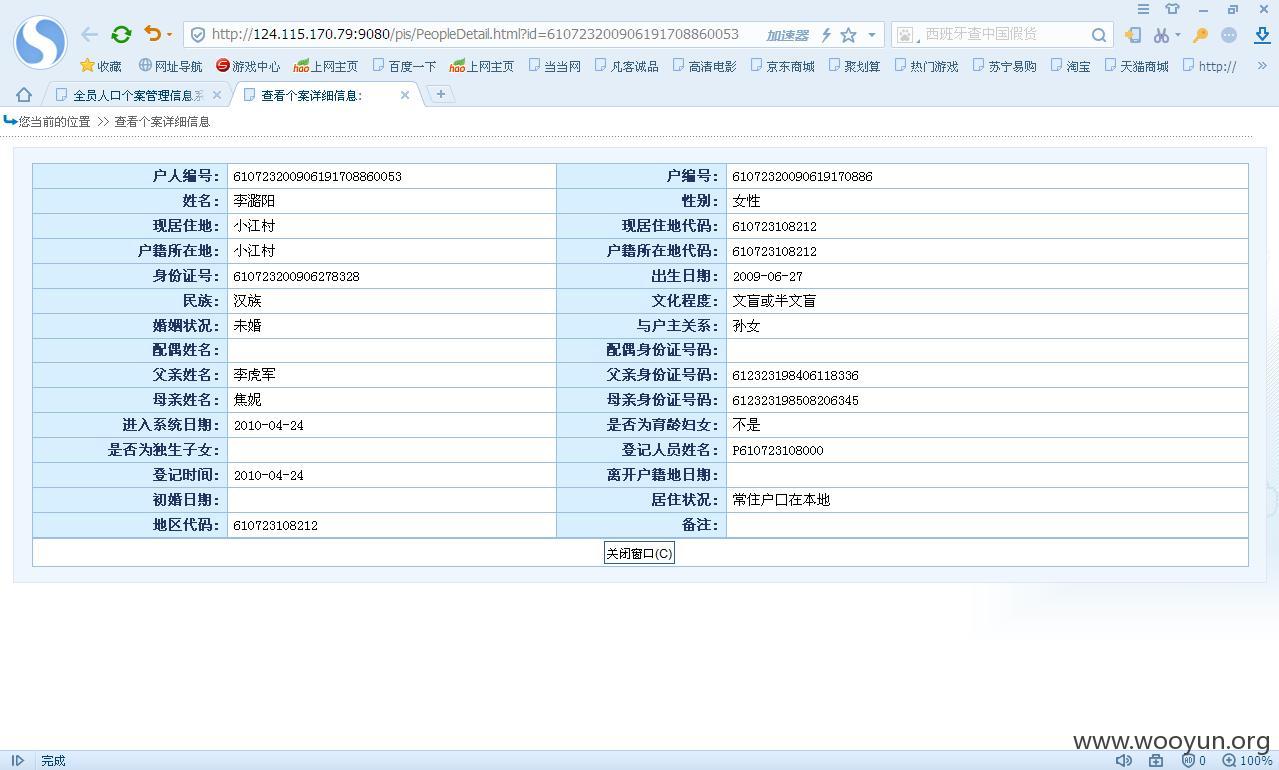This screenshot has width=1279, height=770.
Task: Click the security shield icon in address bar
Action: (x=198, y=34)
